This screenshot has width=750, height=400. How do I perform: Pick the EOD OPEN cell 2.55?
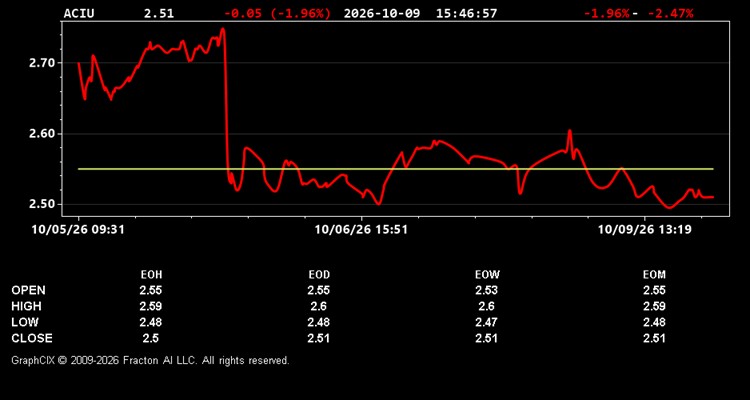[x=319, y=290]
